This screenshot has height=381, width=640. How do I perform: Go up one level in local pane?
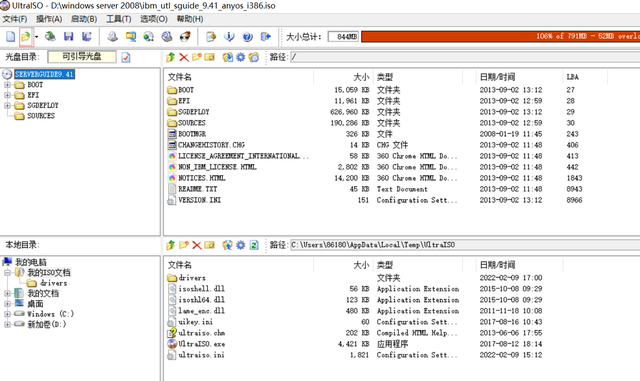click(171, 245)
